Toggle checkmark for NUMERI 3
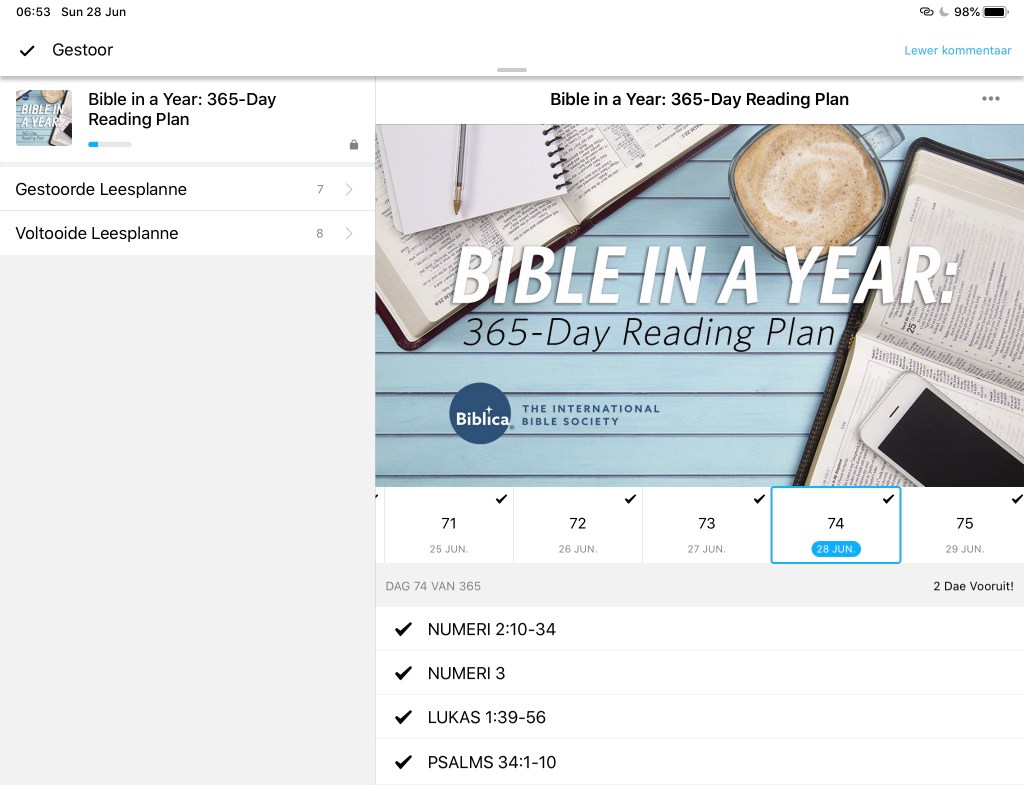The width and height of the screenshot is (1024, 785). 404,673
